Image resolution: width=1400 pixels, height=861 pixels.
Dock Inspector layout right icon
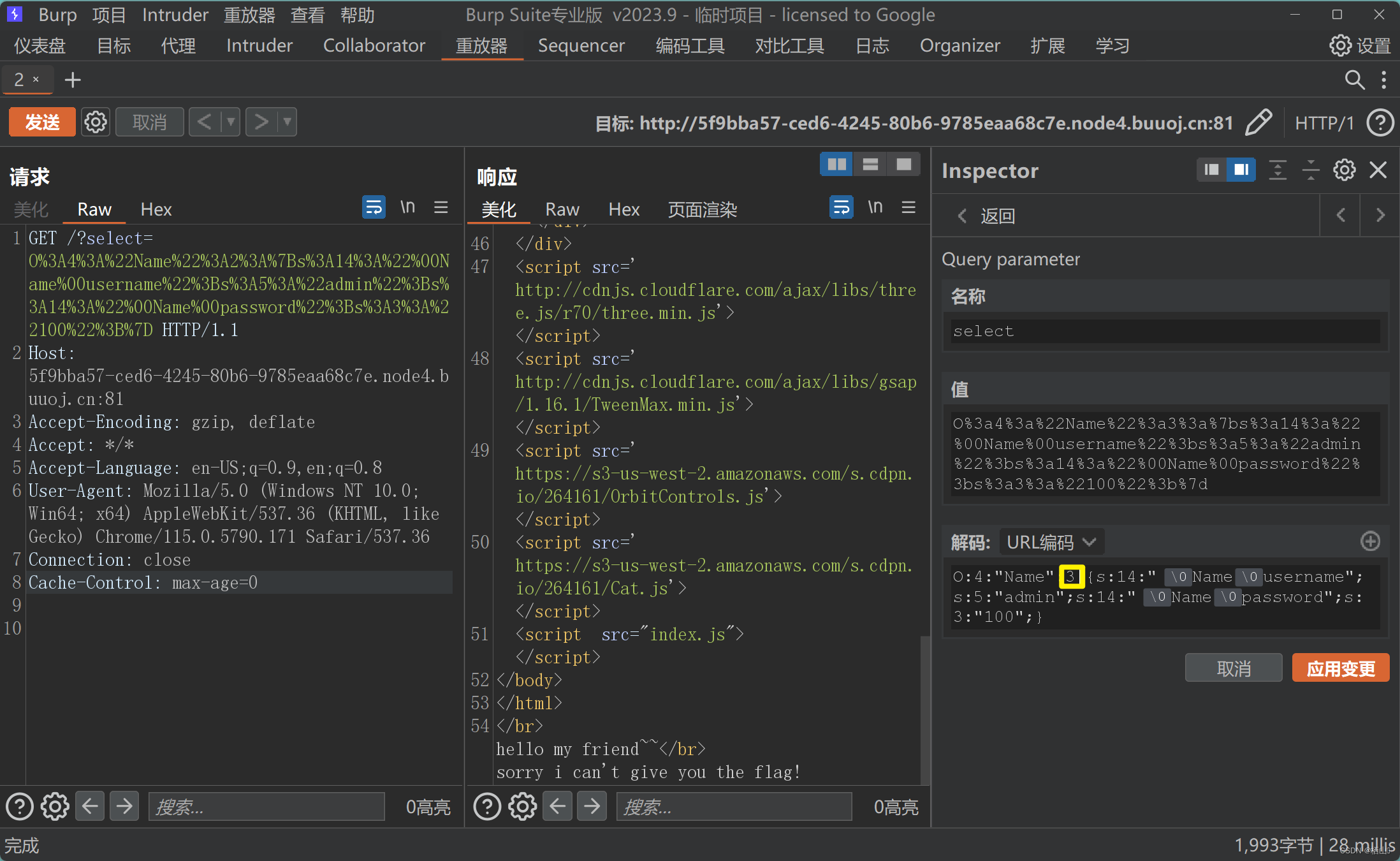[x=1241, y=170]
